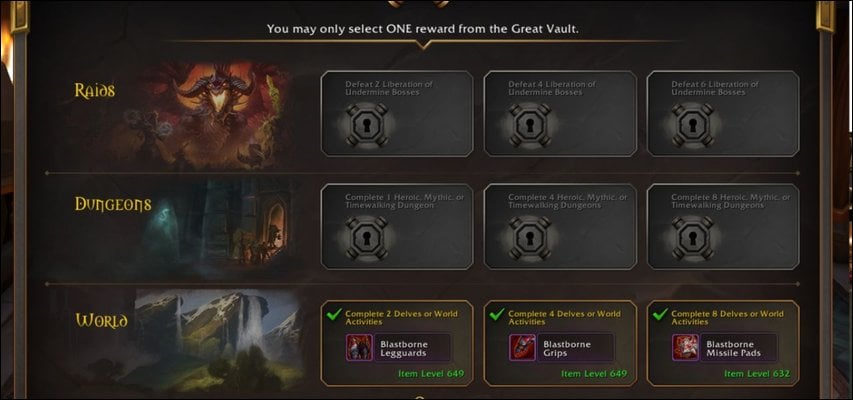Click the Blastborne Missile Pads item icon
This screenshot has height=400, width=853.
pyautogui.click(x=686, y=348)
